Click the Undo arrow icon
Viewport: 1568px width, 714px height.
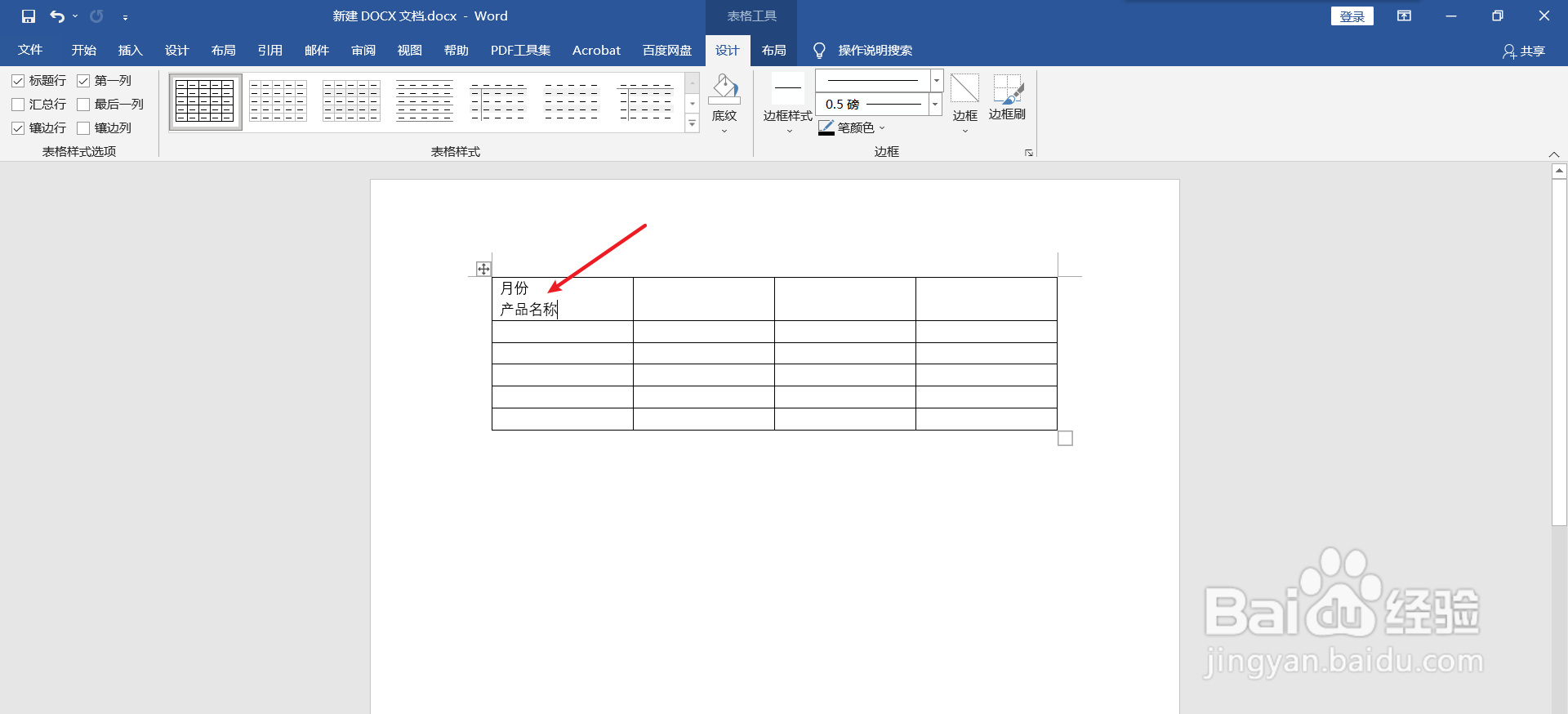(56, 16)
